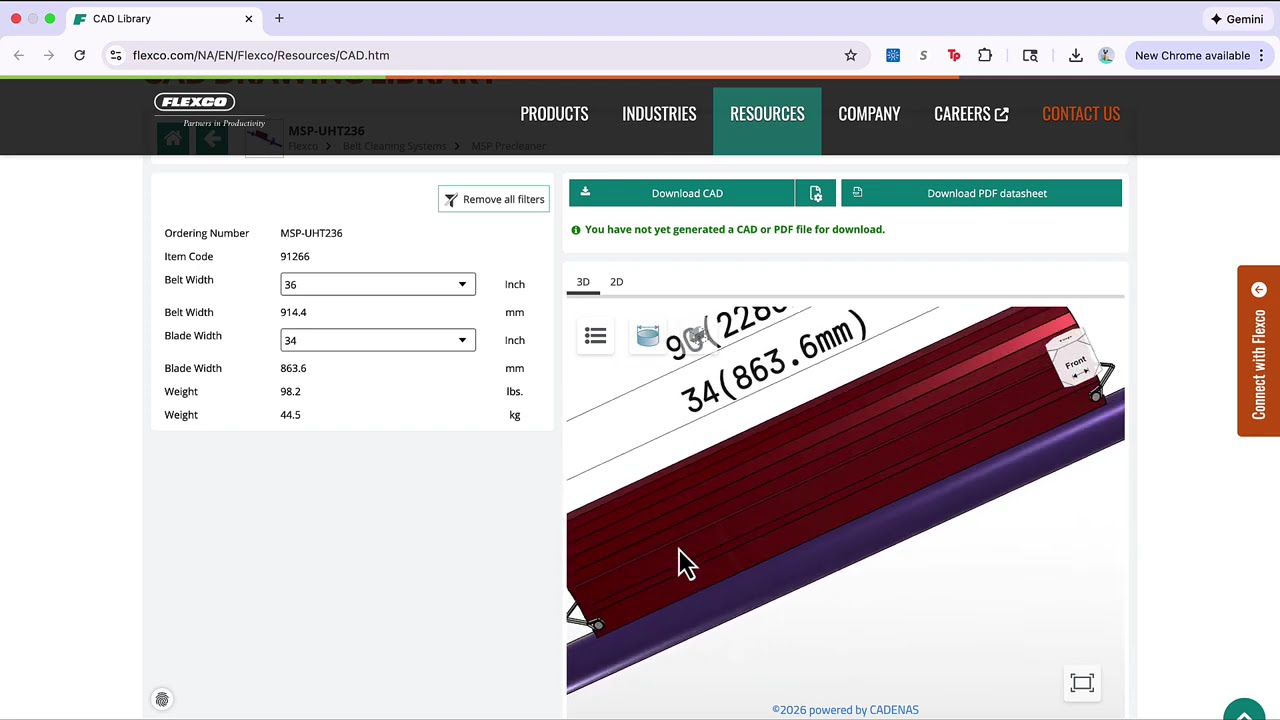The width and height of the screenshot is (1280, 720).
Task: Open the 3D viewer list menu icon
Action: click(595, 336)
